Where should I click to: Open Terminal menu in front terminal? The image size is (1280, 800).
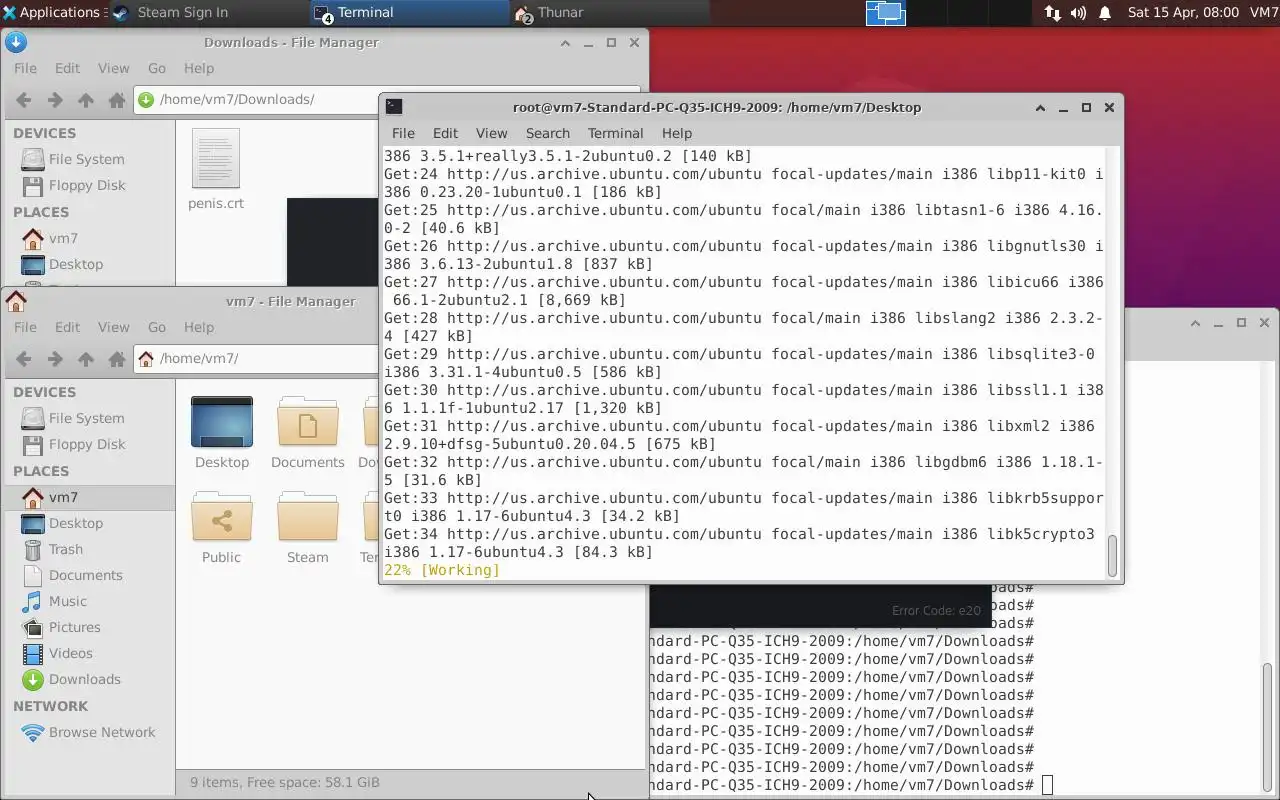click(x=615, y=133)
